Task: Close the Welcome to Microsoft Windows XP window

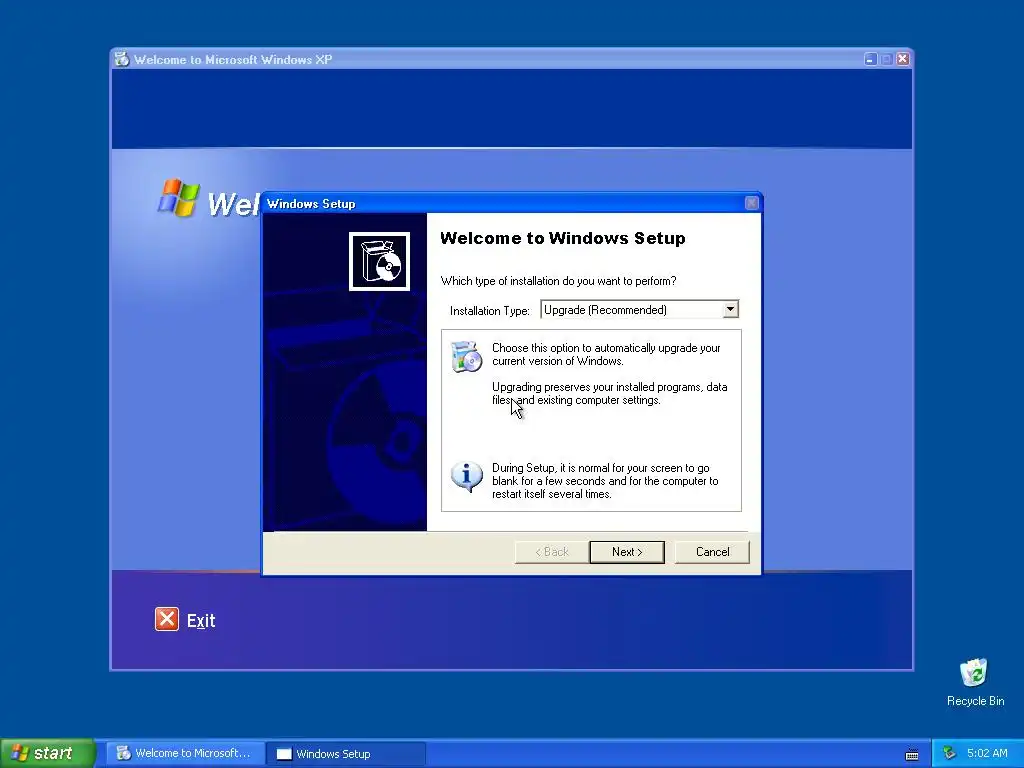Action: tap(903, 59)
